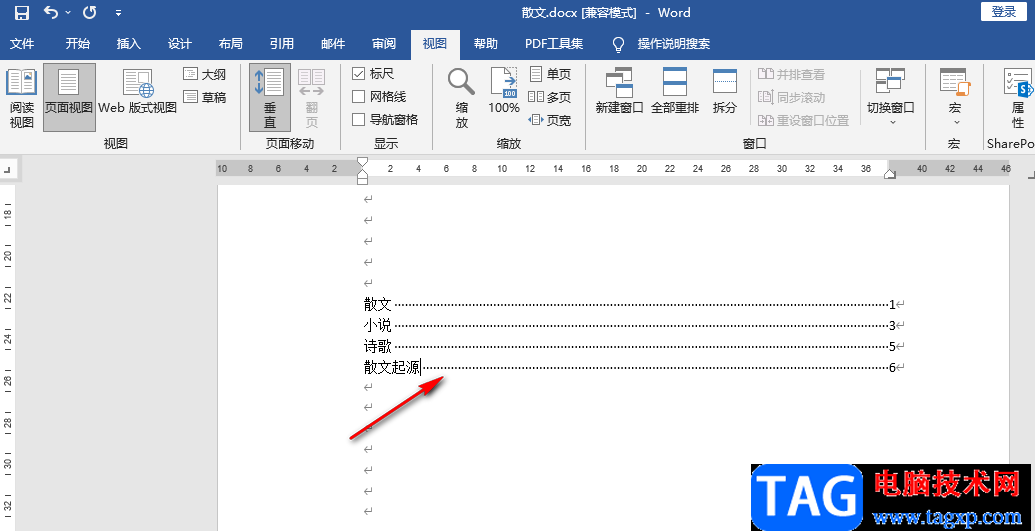The image size is (1035, 531).
Task: Redo with the repeat arrow icon
Action: [x=89, y=13]
